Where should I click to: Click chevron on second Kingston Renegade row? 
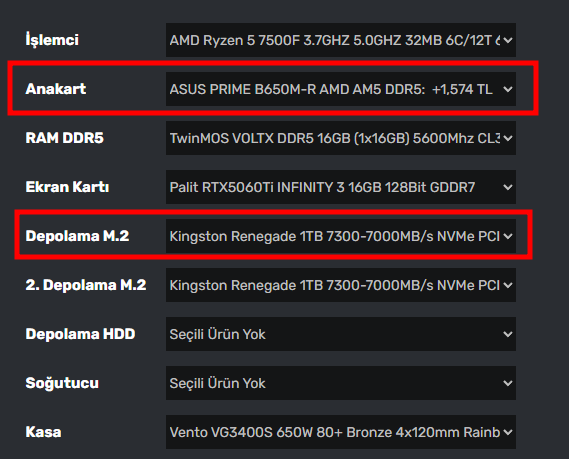(x=508, y=285)
